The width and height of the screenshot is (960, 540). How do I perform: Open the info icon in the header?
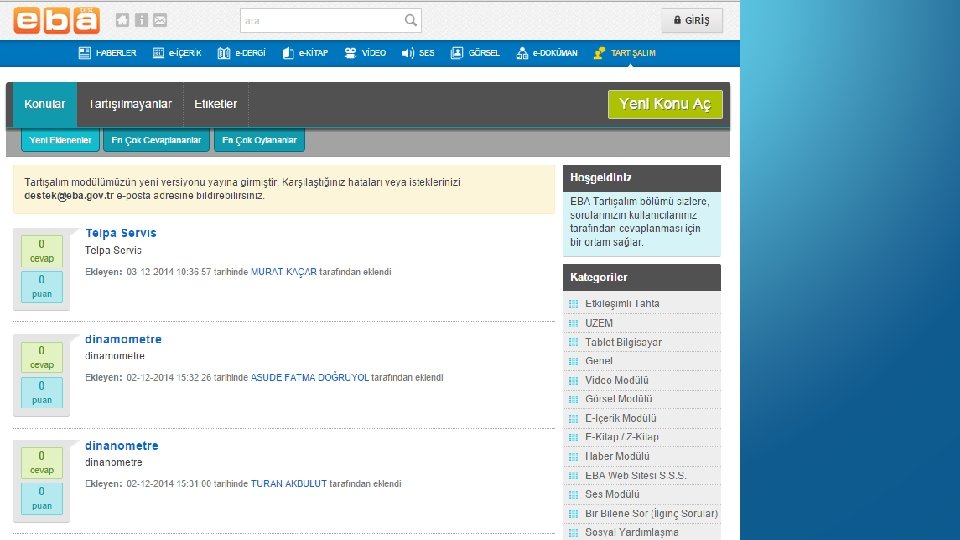pyautogui.click(x=141, y=20)
